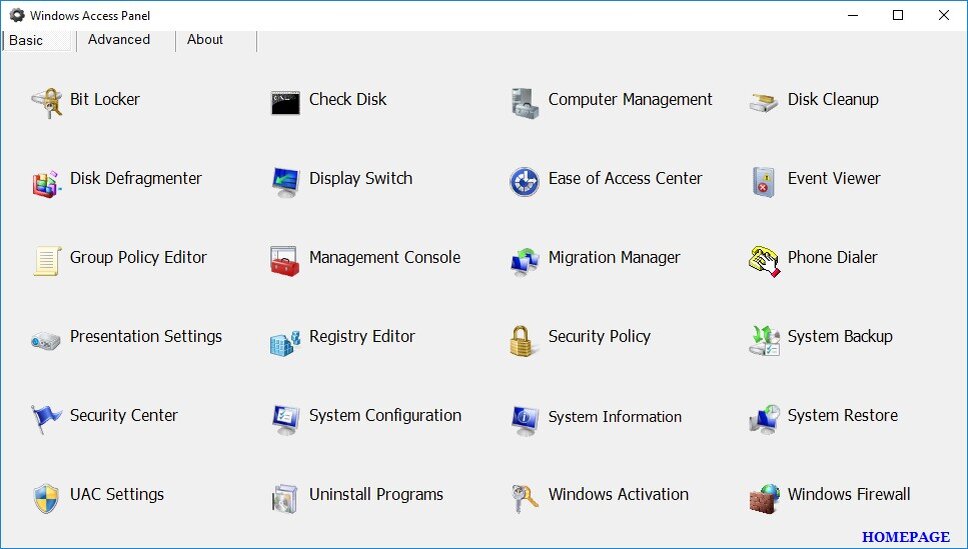Image resolution: width=968 pixels, height=549 pixels.
Task: Click the Windows Firewall brick wall icon
Action: pos(764,497)
